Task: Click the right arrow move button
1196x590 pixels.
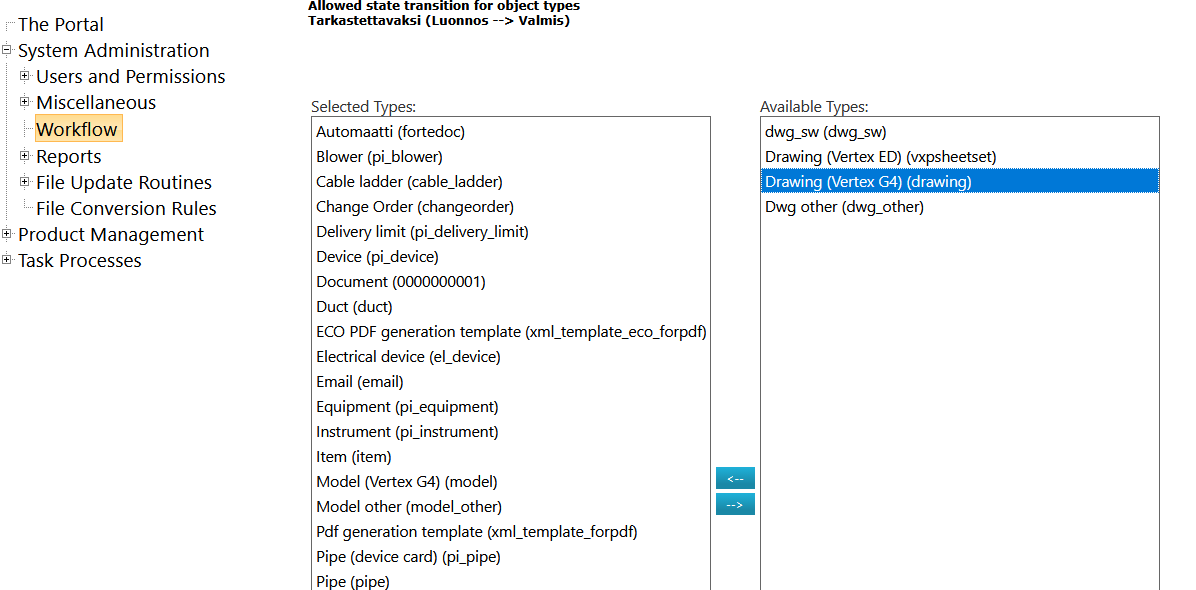Action: tap(735, 505)
